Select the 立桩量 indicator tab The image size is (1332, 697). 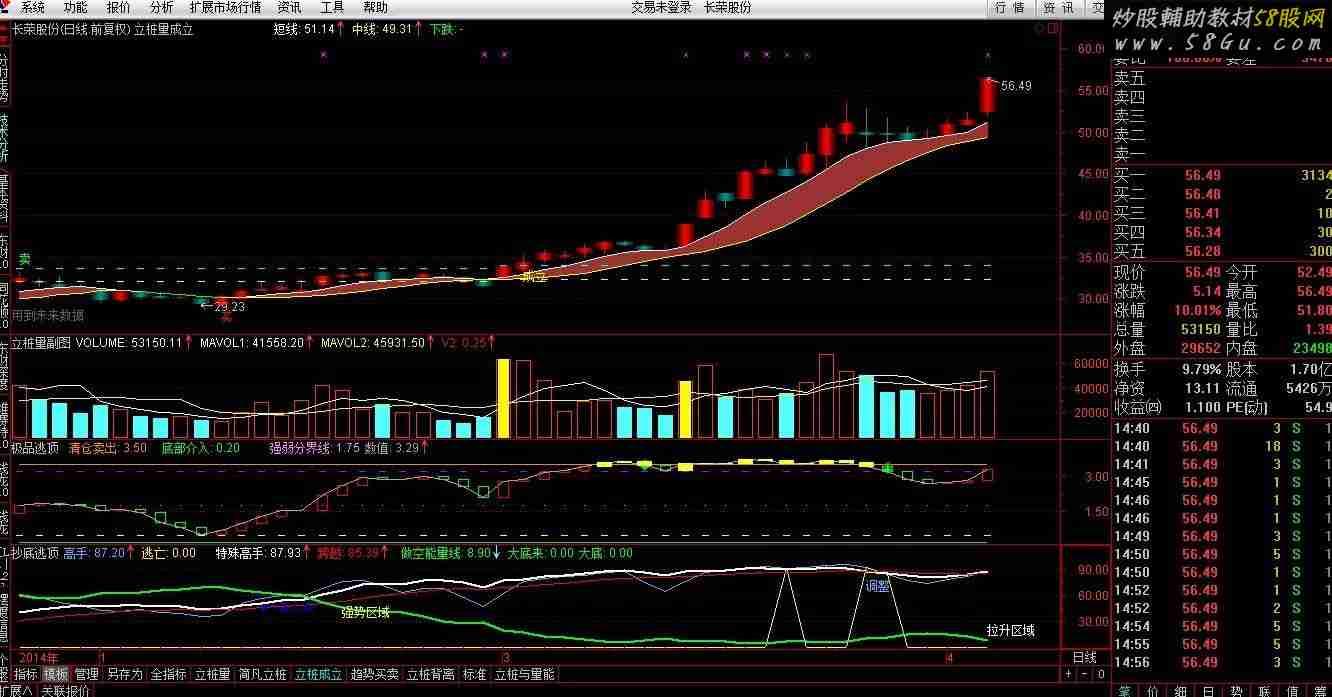pyautogui.click(x=213, y=674)
